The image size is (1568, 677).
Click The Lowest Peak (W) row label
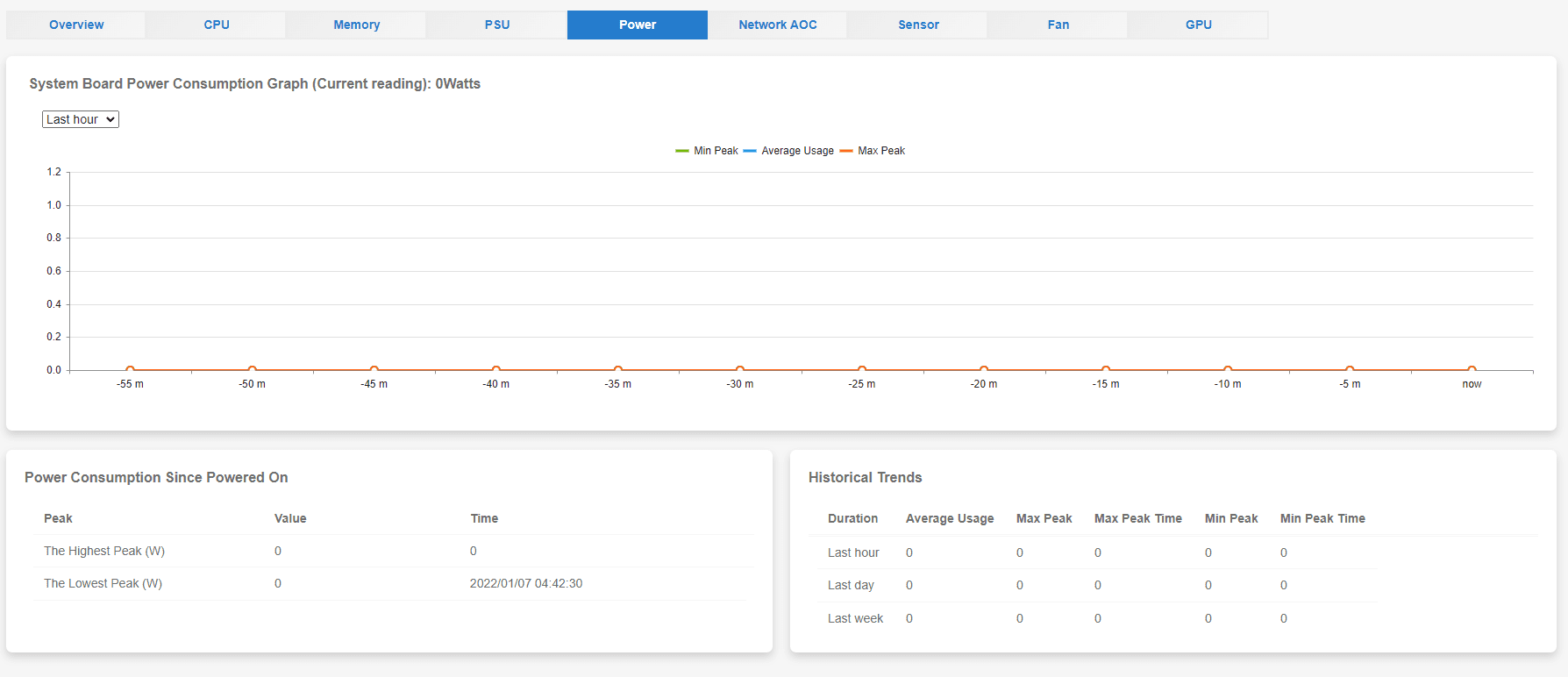[x=103, y=583]
